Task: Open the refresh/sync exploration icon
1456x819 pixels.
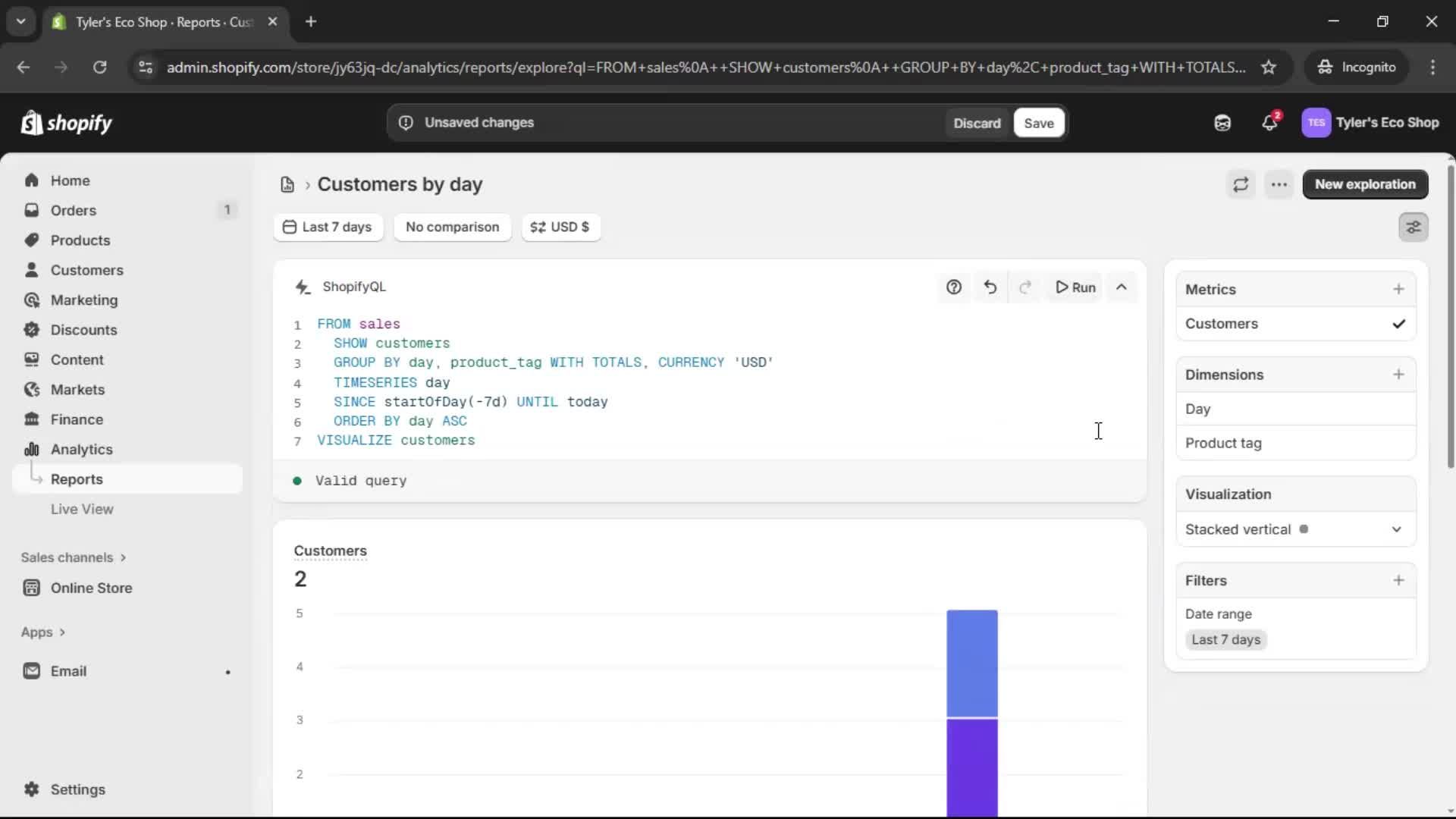Action: click(x=1241, y=184)
